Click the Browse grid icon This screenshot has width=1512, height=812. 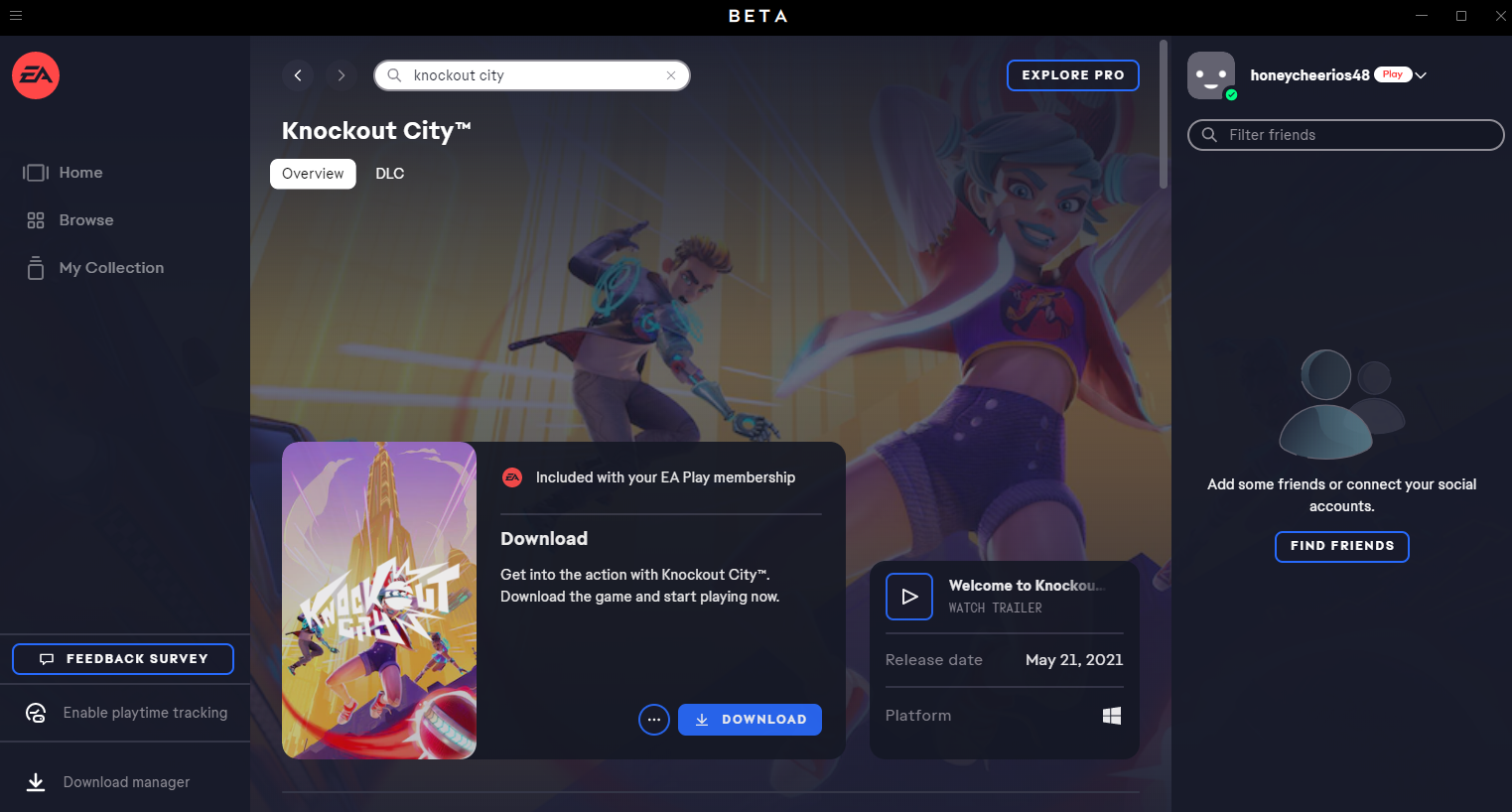tap(36, 220)
